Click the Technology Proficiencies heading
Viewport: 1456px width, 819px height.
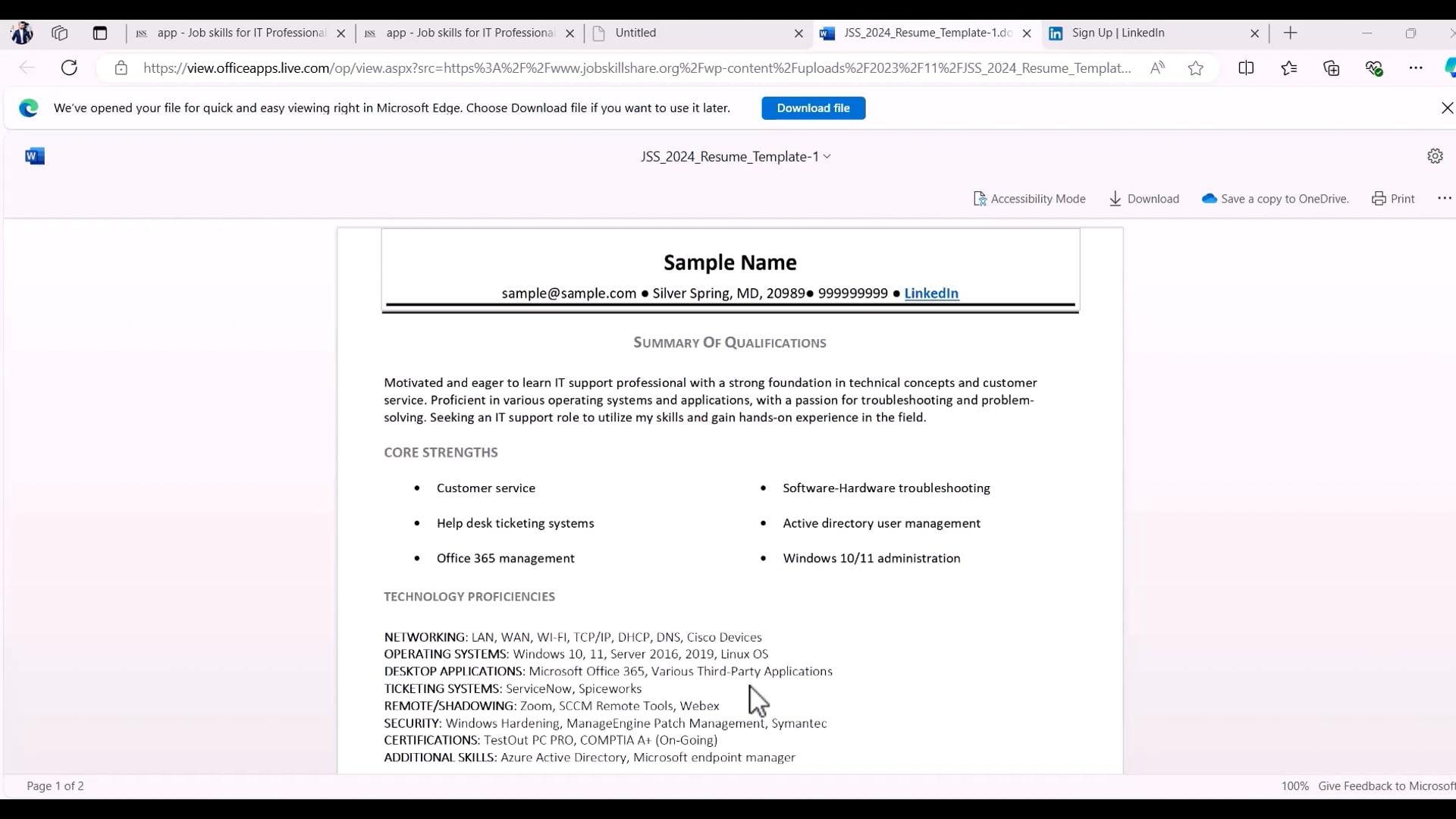pos(469,597)
